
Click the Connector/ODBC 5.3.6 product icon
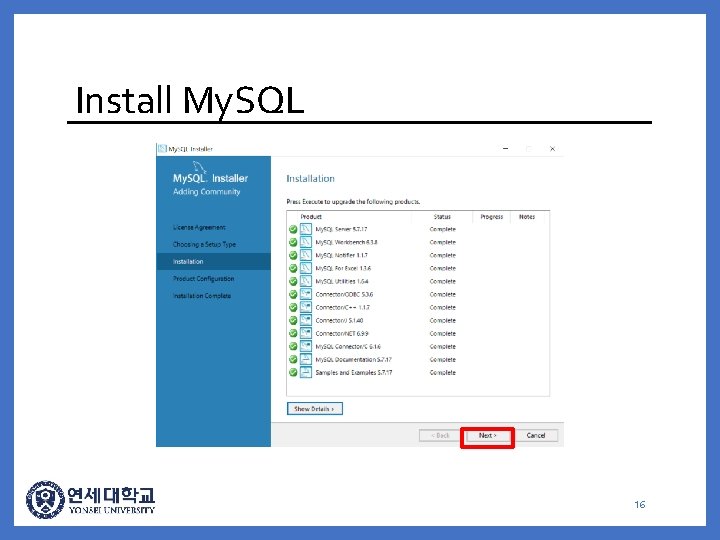[x=306, y=294]
